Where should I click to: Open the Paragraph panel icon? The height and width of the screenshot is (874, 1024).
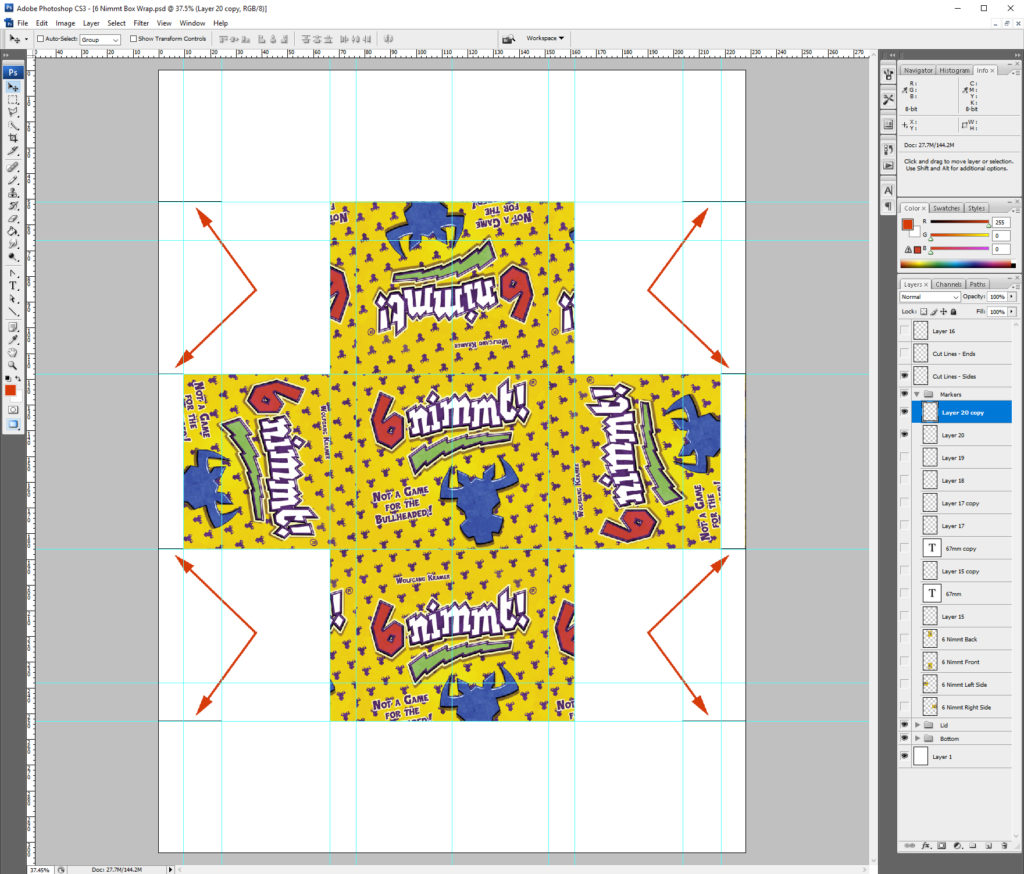(x=888, y=206)
